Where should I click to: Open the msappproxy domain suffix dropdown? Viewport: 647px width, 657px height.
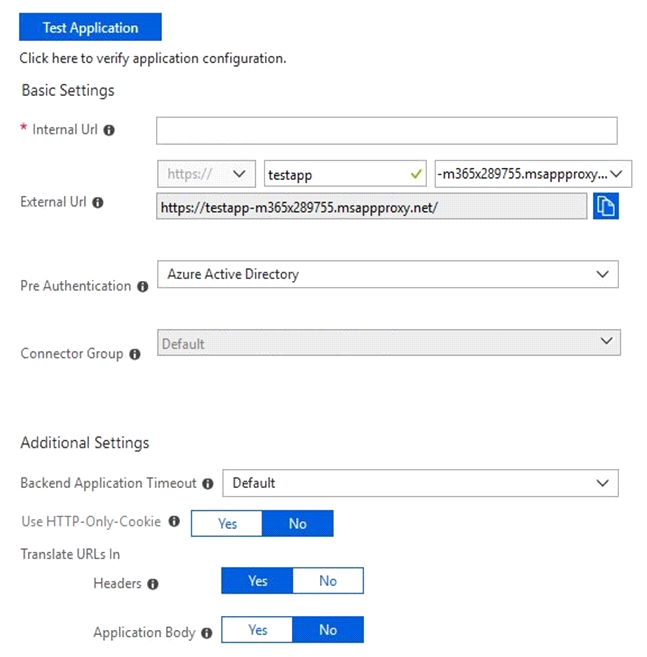533,174
